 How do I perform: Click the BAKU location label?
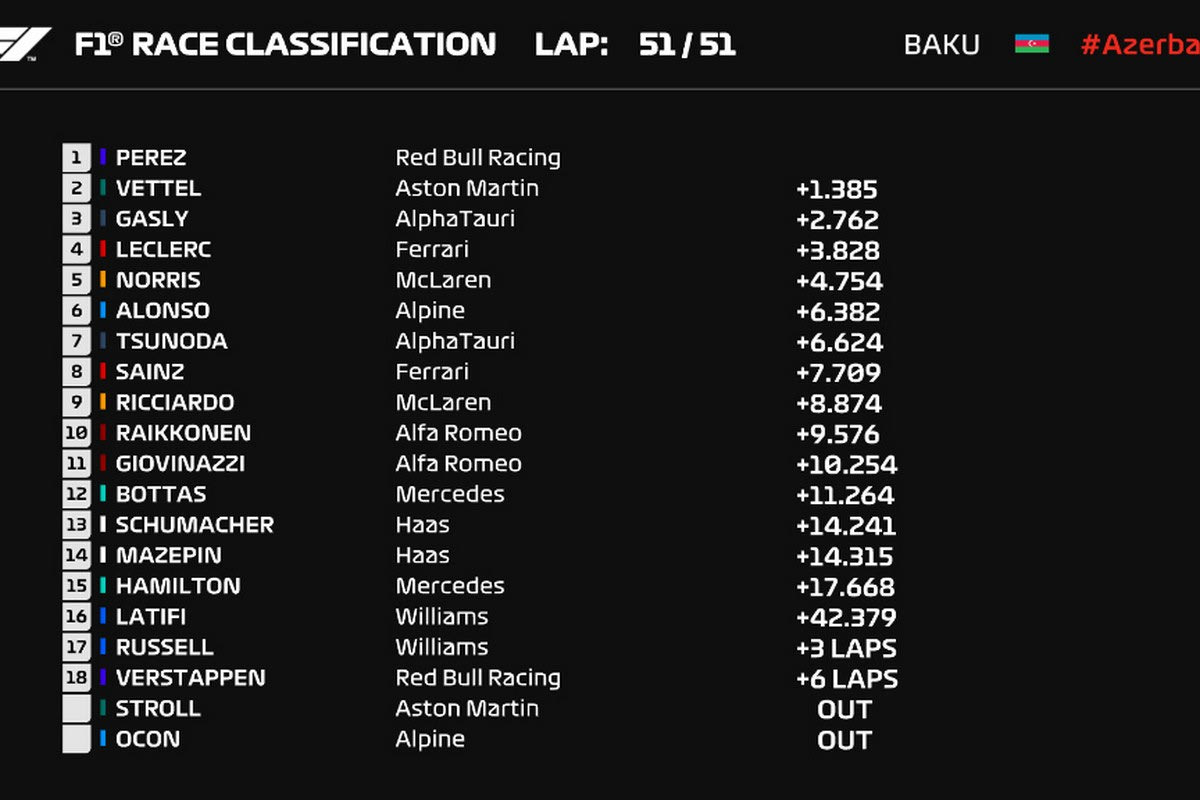[941, 45]
